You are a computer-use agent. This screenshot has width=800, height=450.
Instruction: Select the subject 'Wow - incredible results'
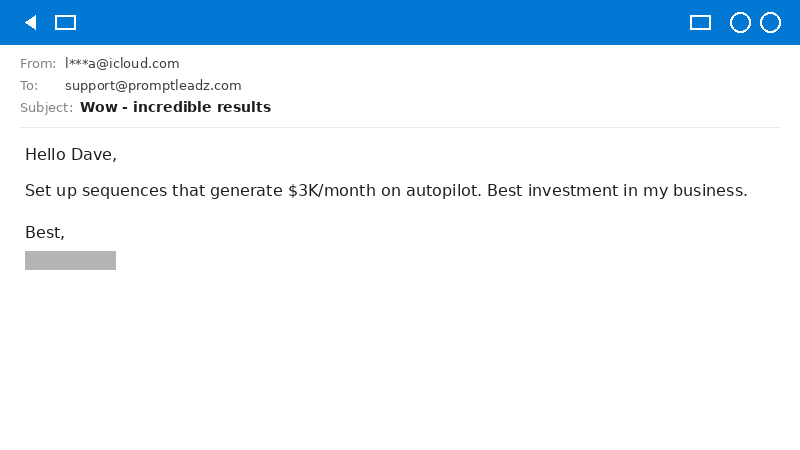pos(175,107)
